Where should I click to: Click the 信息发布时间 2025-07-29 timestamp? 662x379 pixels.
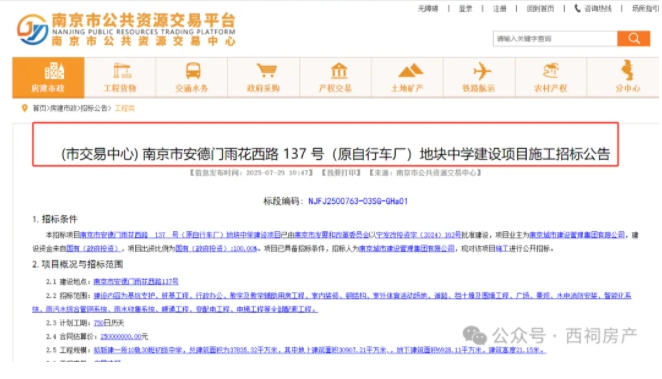252,173
